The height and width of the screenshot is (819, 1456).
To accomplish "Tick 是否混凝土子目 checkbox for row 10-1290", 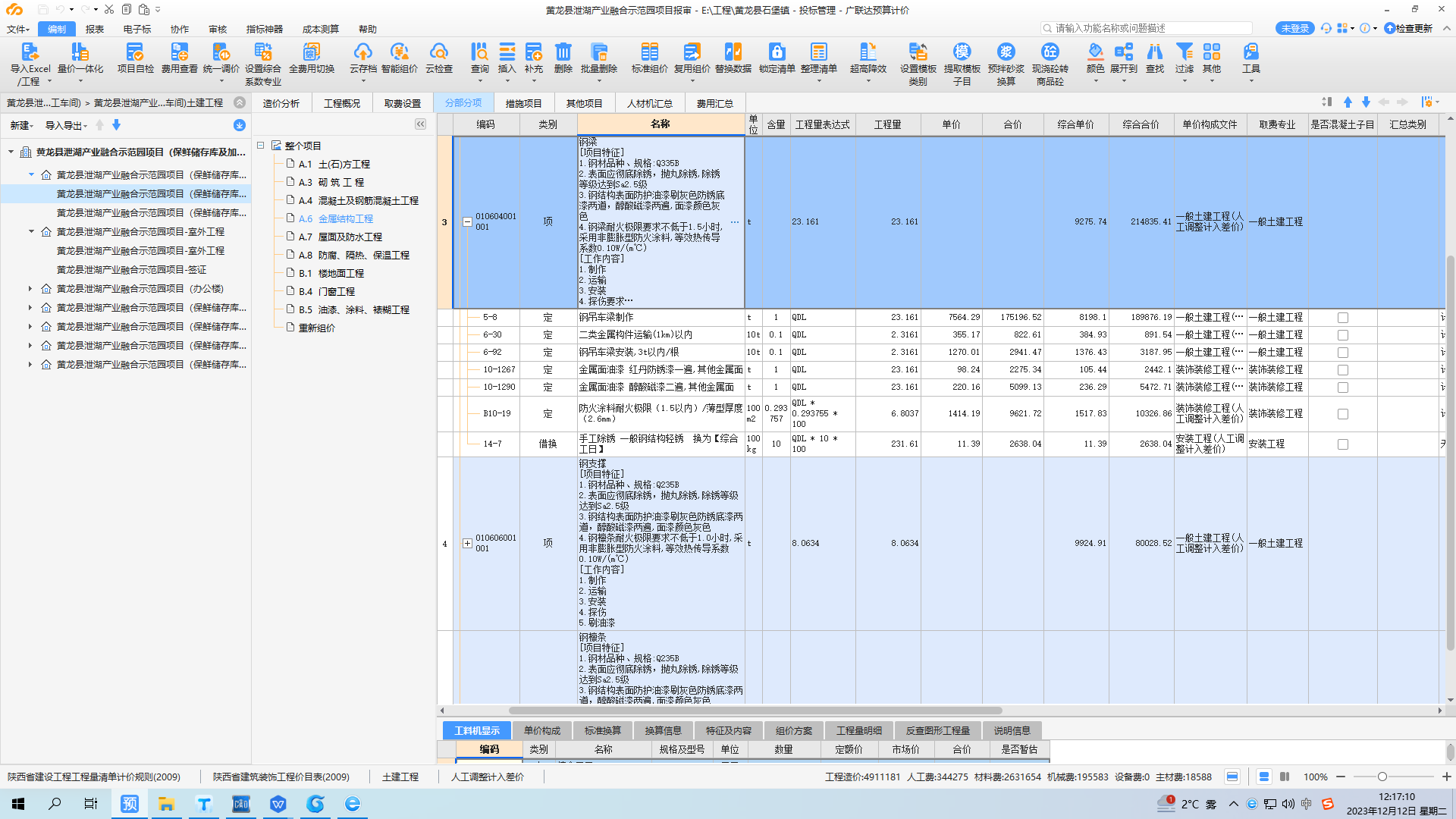I will click(x=1342, y=388).
